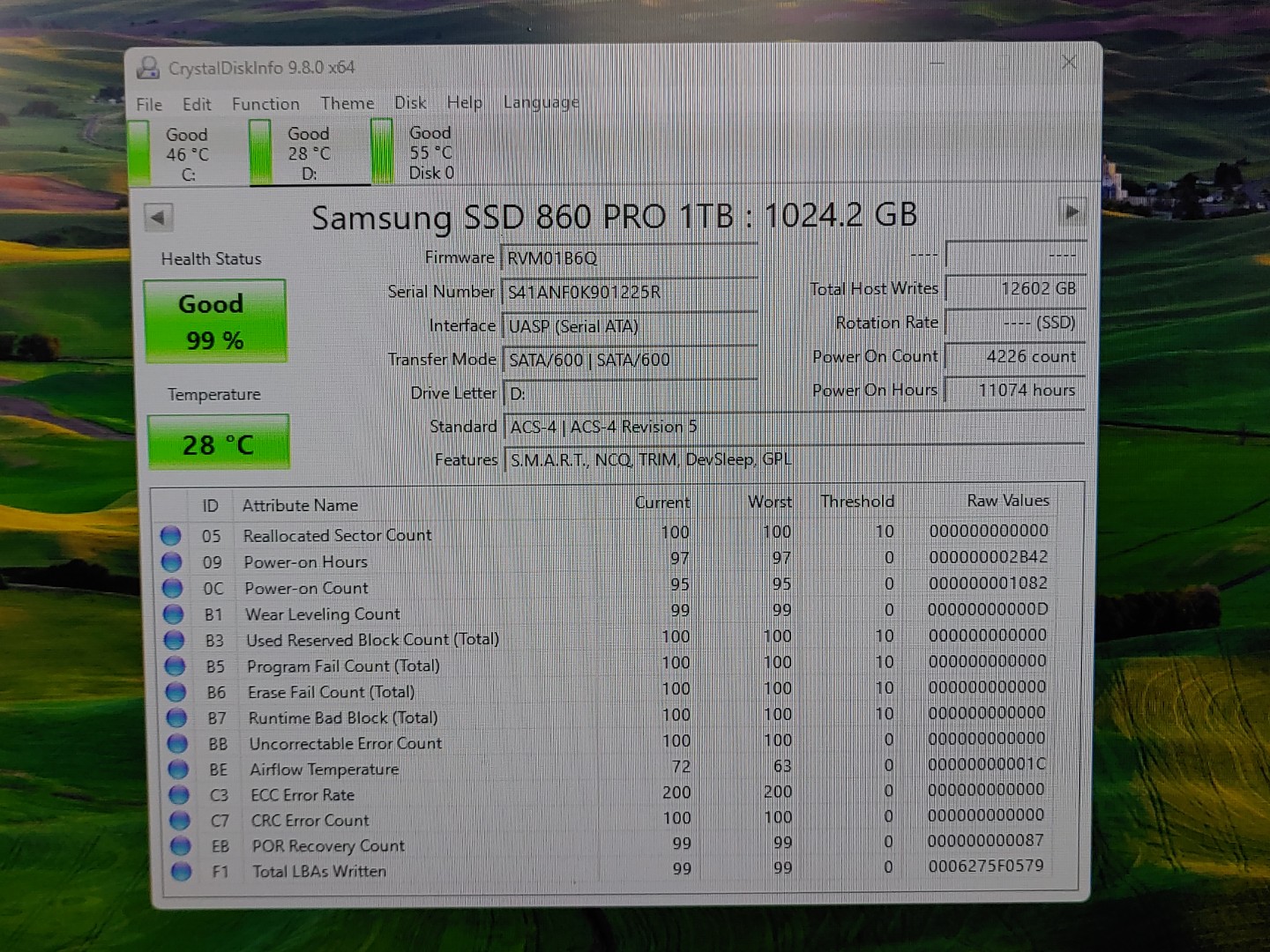Open the Edit menu
Image resolution: width=1270 pixels, height=952 pixels.
pos(197,104)
